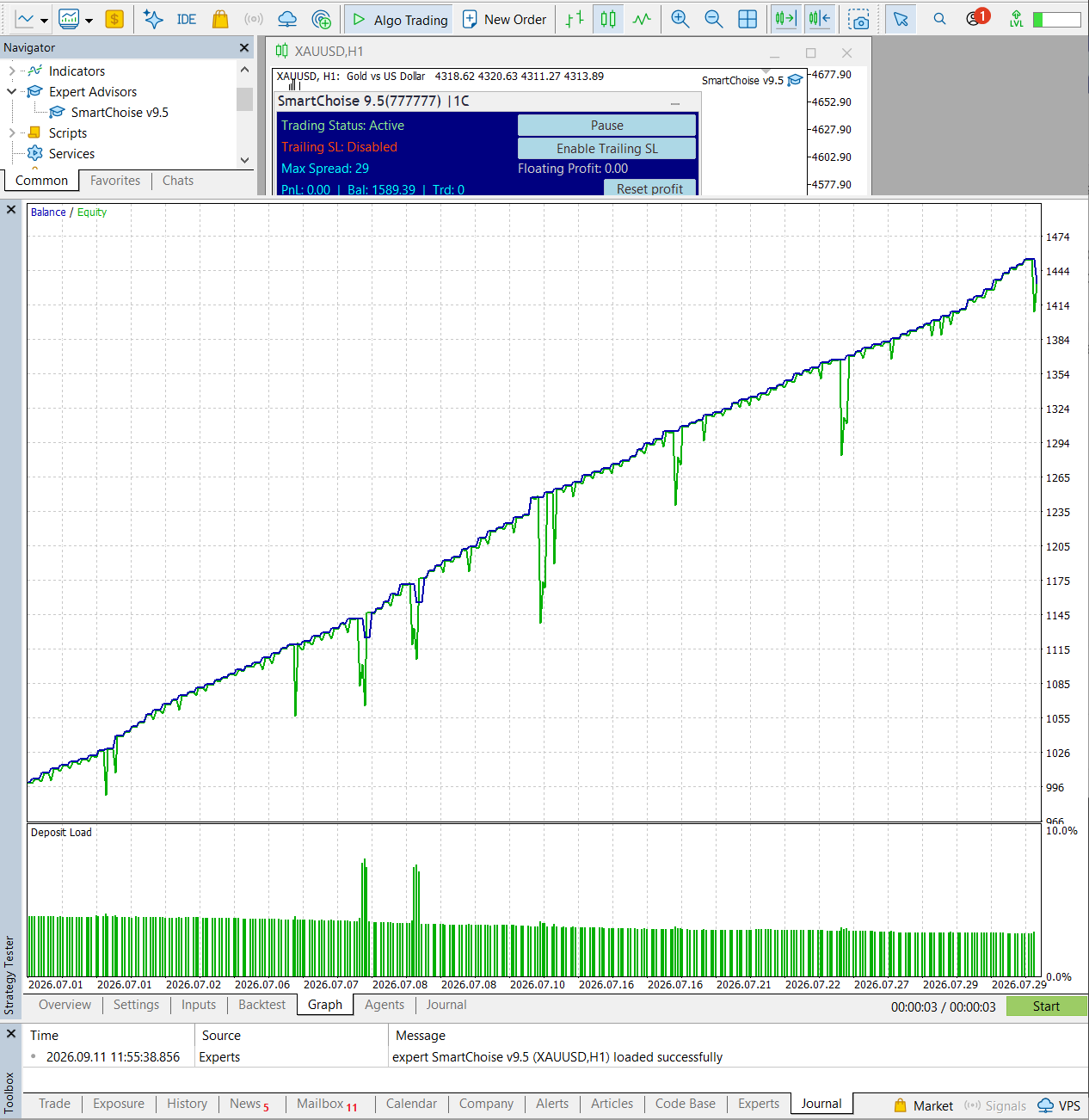Screen dimensions: 1089x1120
Task: Click Enable Trailing SL button
Action: coord(607,149)
